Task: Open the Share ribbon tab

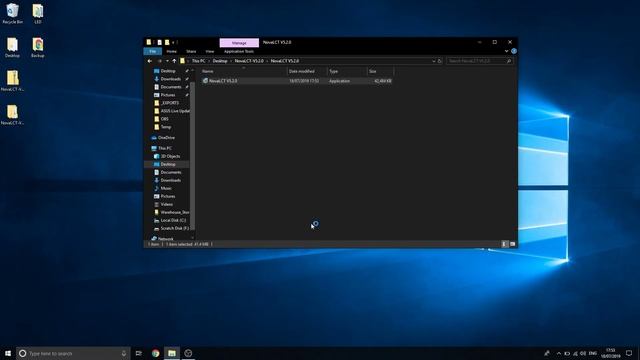Action: (x=191, y=51)
